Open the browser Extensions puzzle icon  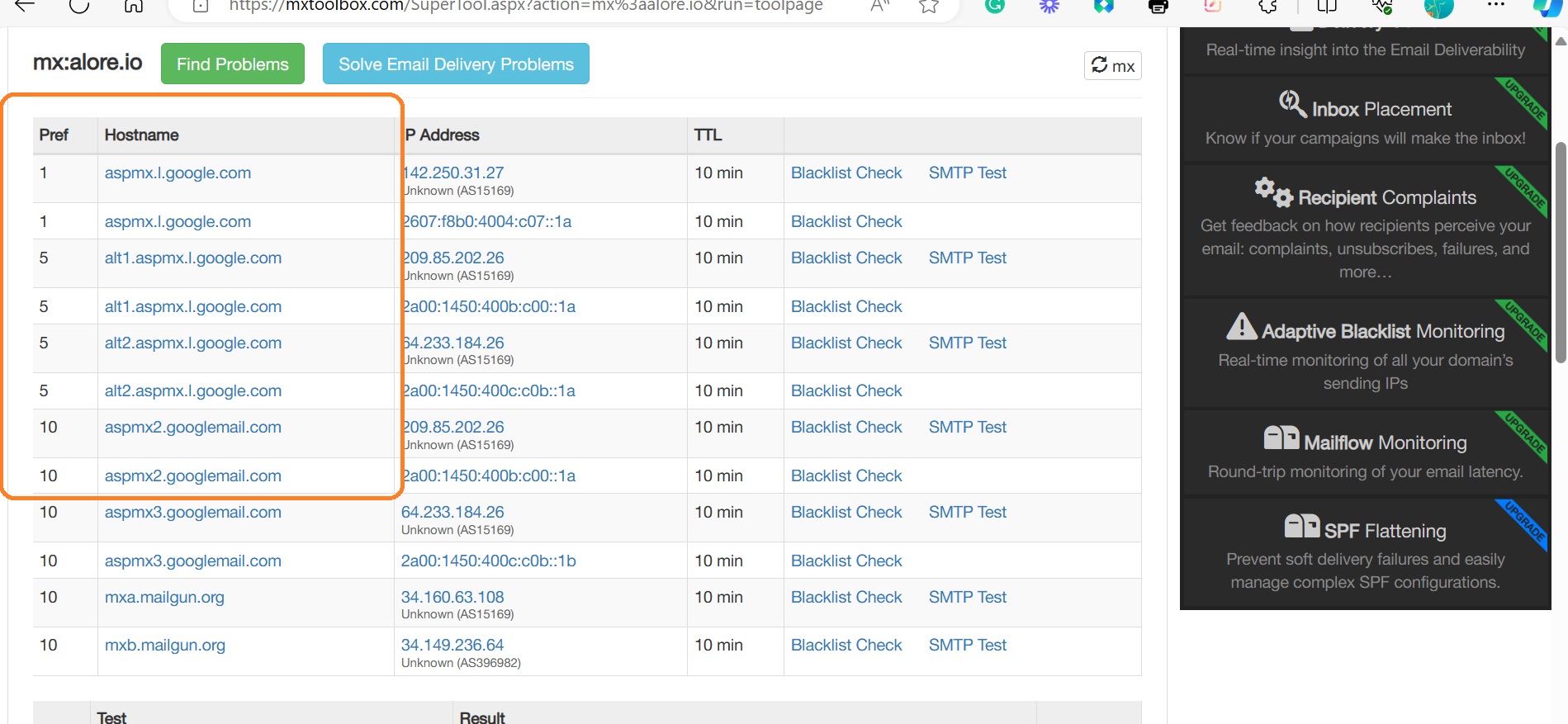[1267, 6]
